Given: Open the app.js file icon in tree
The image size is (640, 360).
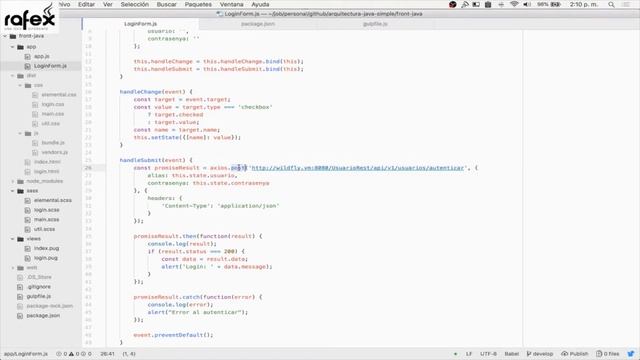Looking at the screenshot, I should [x=27, y=56].
